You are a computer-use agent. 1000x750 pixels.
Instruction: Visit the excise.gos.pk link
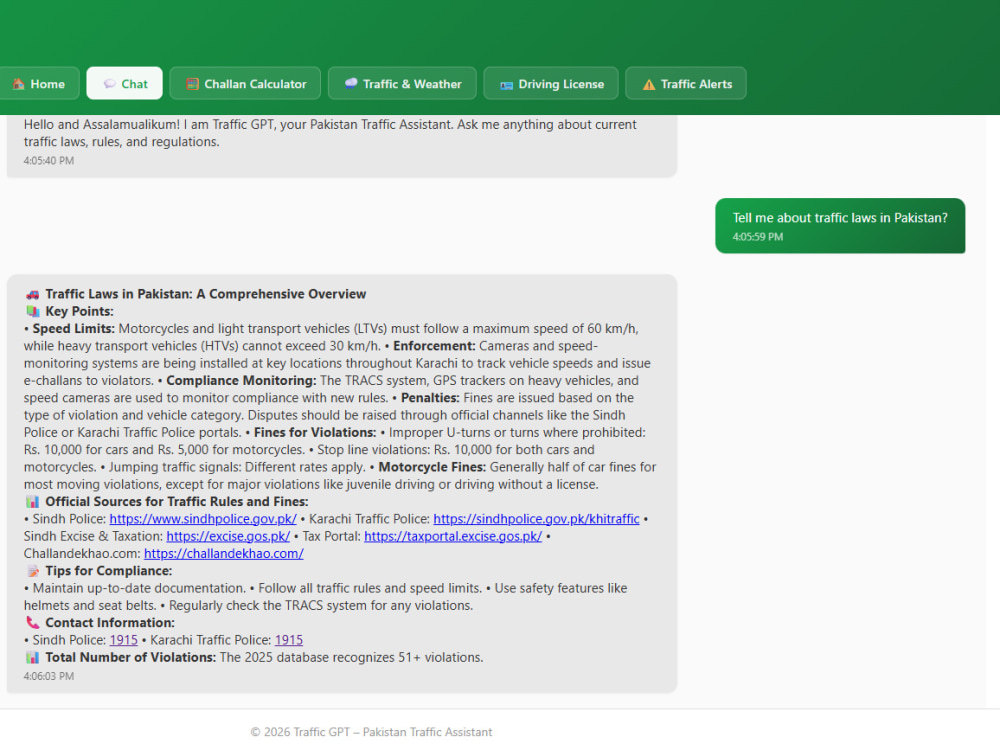[228, 536]
